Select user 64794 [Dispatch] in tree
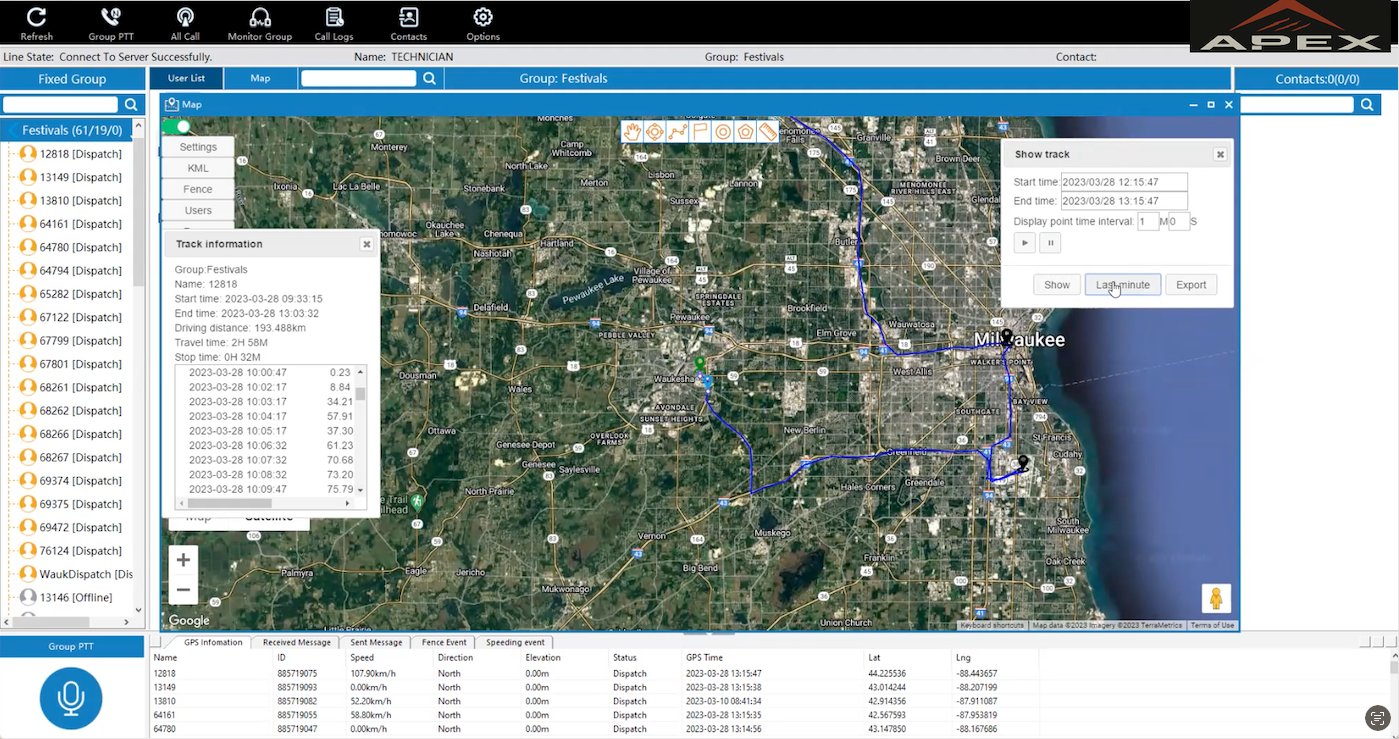Viewport: 1399px width, 739px height. click(x=80, y=270)
